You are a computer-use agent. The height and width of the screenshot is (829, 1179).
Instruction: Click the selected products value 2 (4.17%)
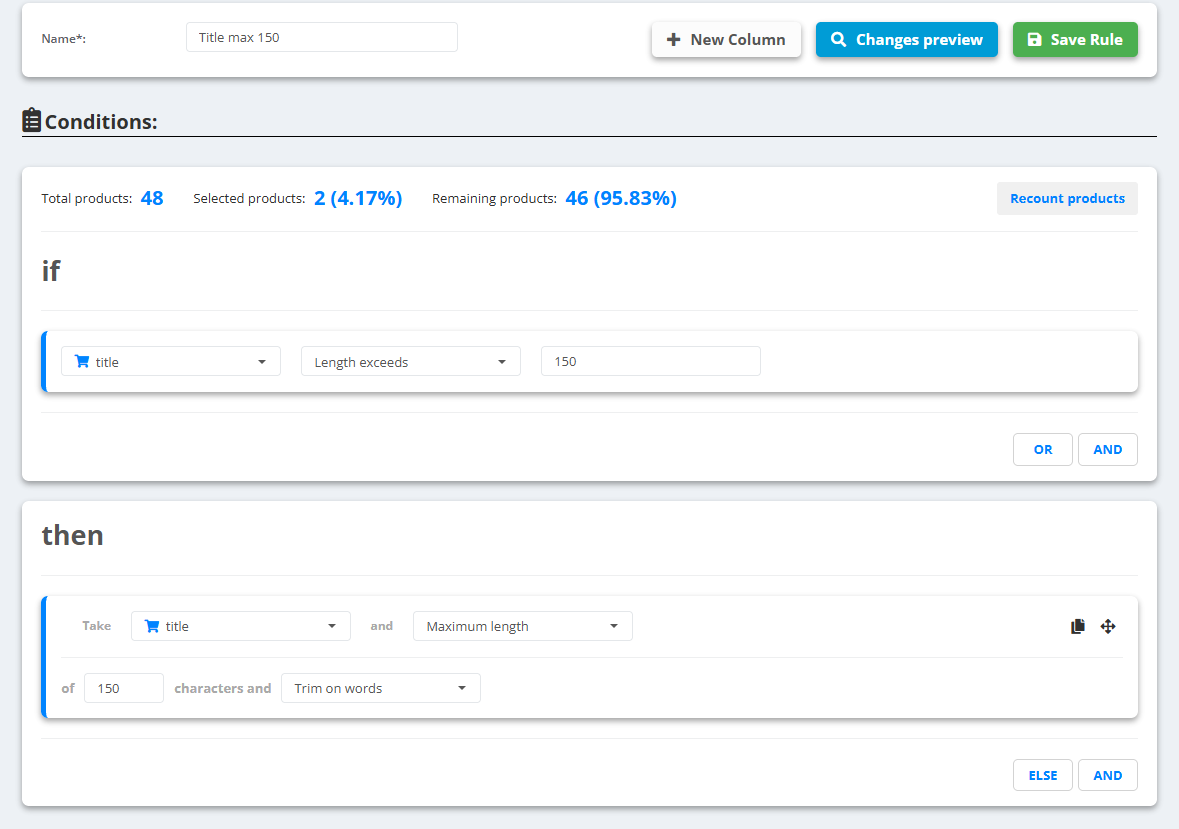[358, 198]
